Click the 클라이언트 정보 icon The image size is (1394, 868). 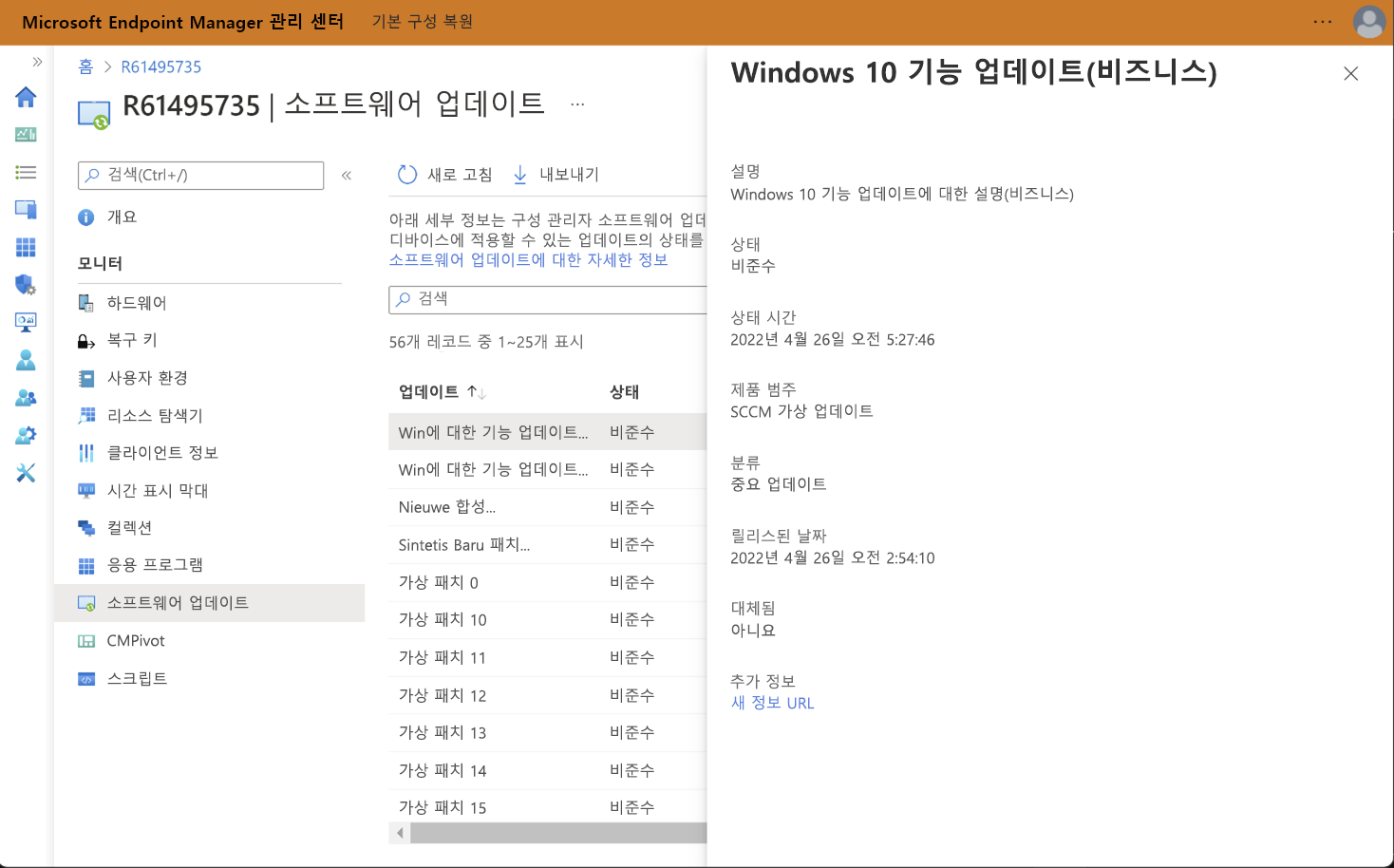[86, 453]
